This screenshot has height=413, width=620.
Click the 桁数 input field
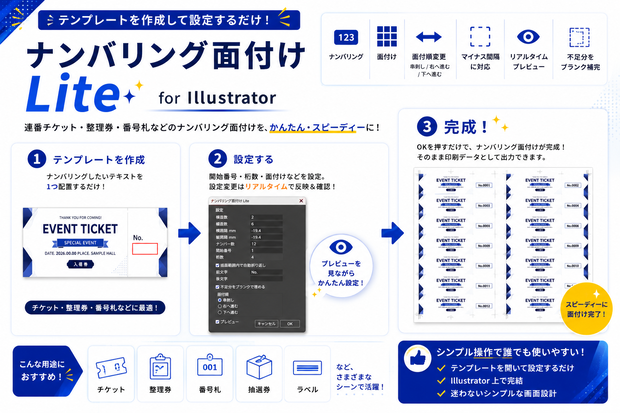pyautogui.click(x=266, y=257)
